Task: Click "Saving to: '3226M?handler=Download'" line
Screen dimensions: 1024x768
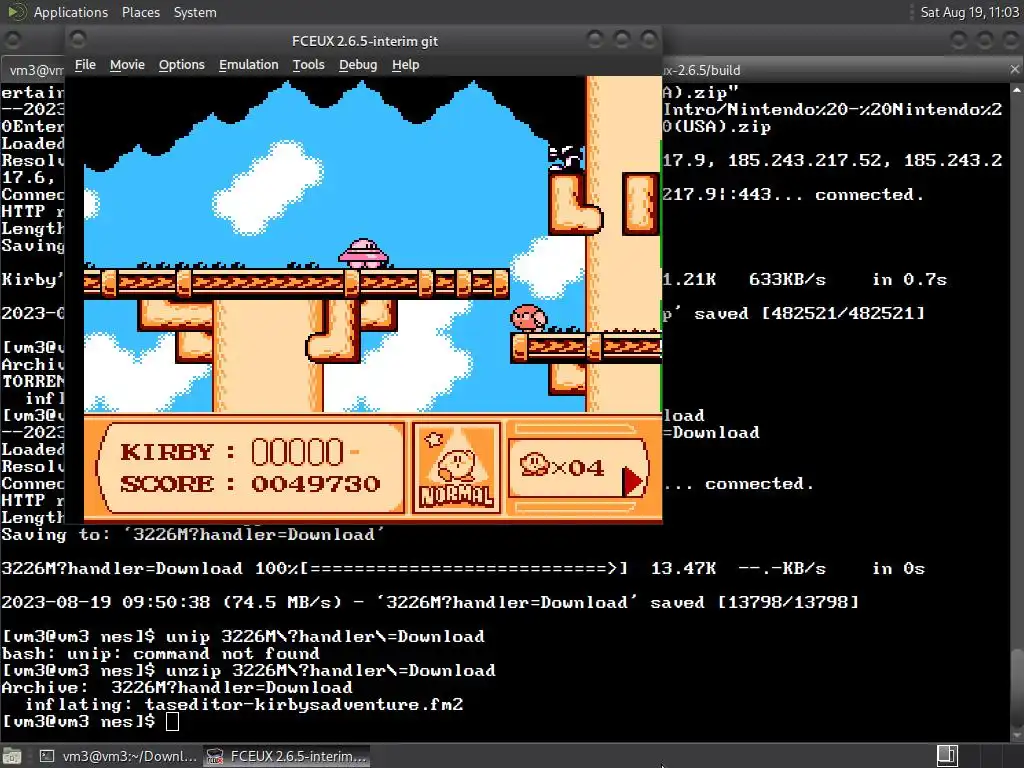Action: (193, 534)
